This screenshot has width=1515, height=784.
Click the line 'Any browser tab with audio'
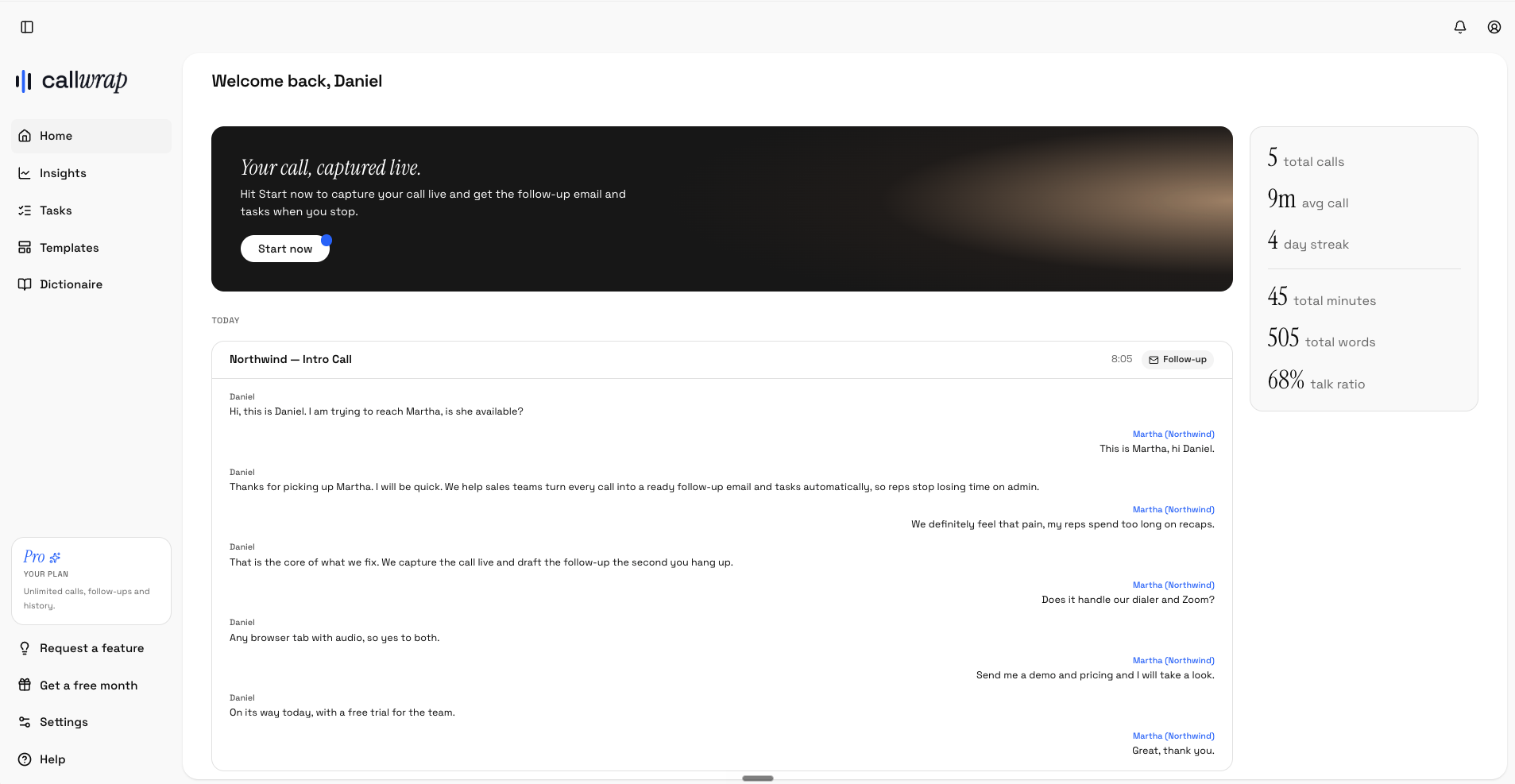(334, 638)
